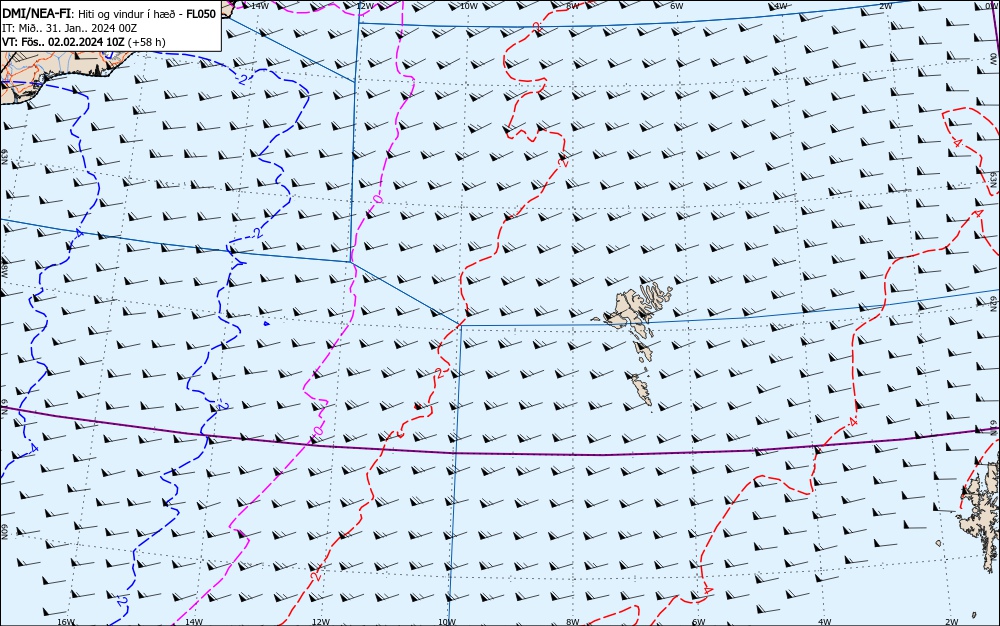Click the southernmost Faroe island (Suðuroy)
This screenshot has width=1000, height=626.
pos(642,388)
